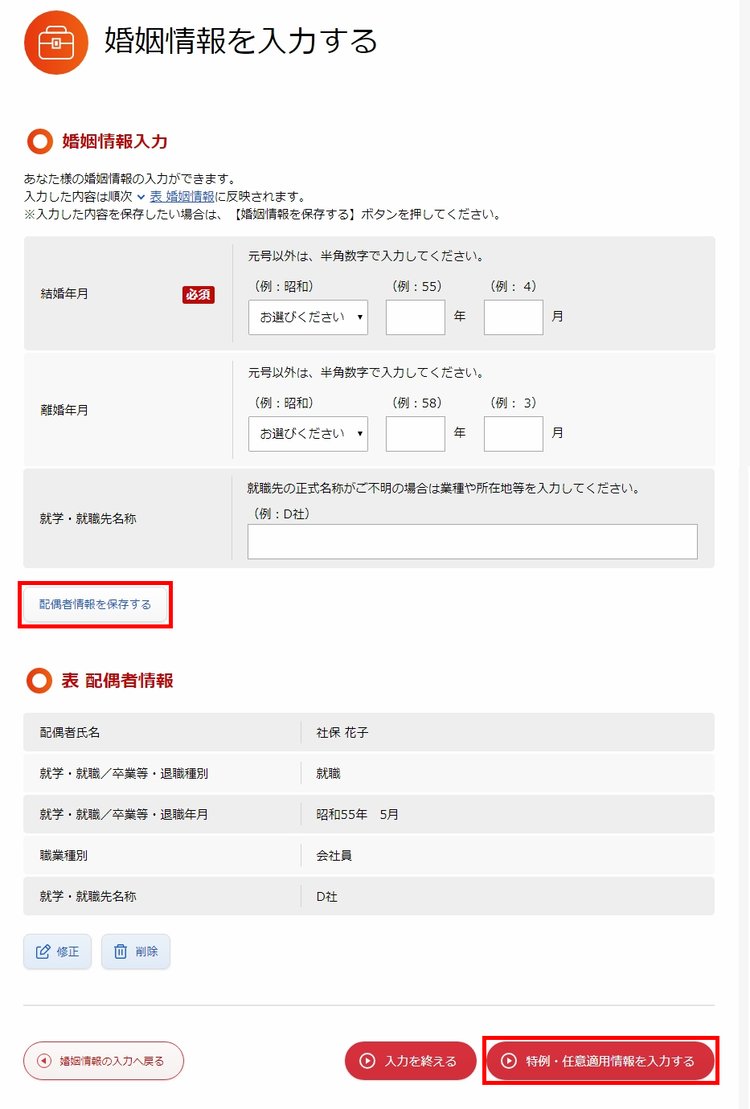The height and width of the screenshot is (1109, 750).
Task: Click the (例:D社) example hint text
Action: click(x=280, y=514)
